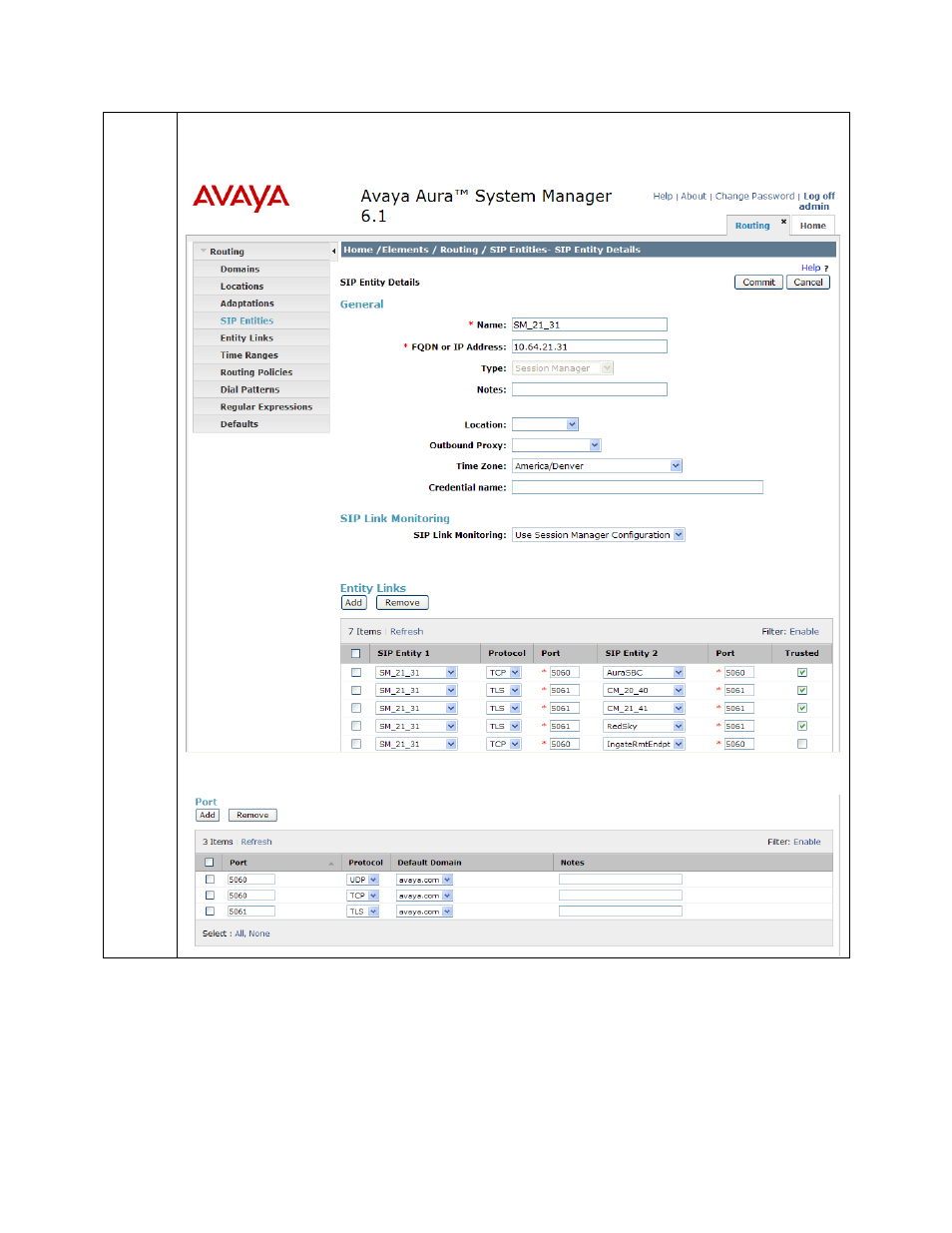Click the Commit button
952x1233 pixels.
point(758,283)
